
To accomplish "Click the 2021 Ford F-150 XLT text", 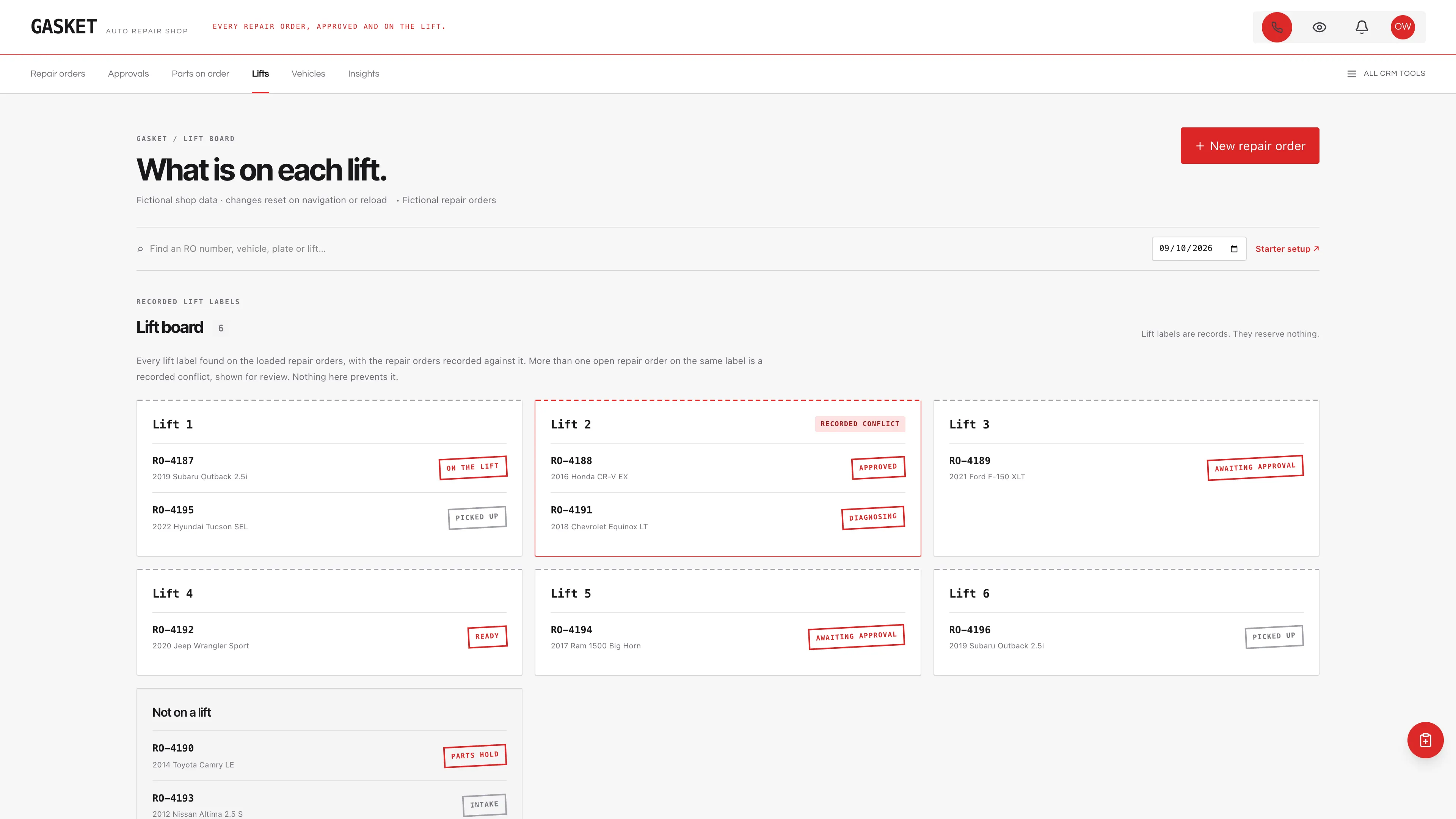I will point(987,477).
